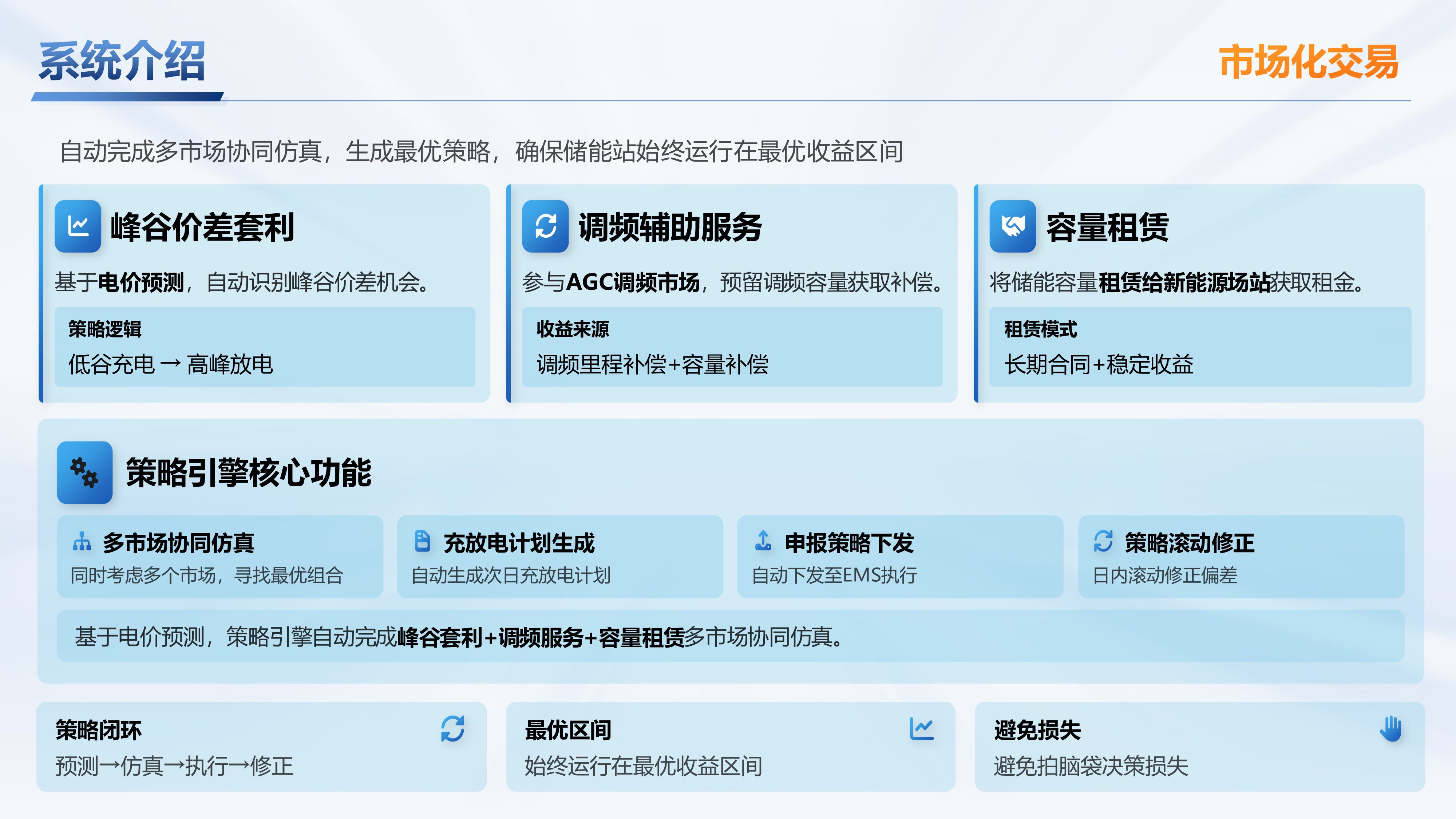1456x819 pixels.
Task: Select the 策略逻辑 box with 低谷充电
Action: pos(265,347)
